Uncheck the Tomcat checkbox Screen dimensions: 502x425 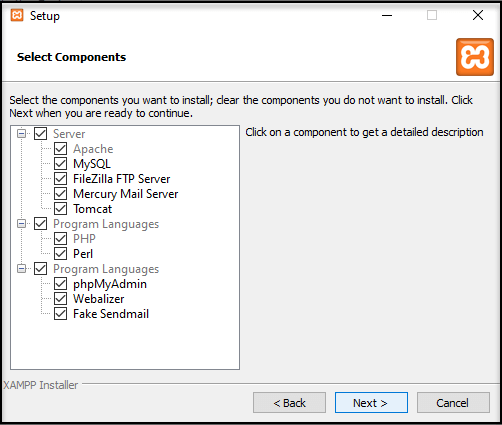tap(60, 209)
